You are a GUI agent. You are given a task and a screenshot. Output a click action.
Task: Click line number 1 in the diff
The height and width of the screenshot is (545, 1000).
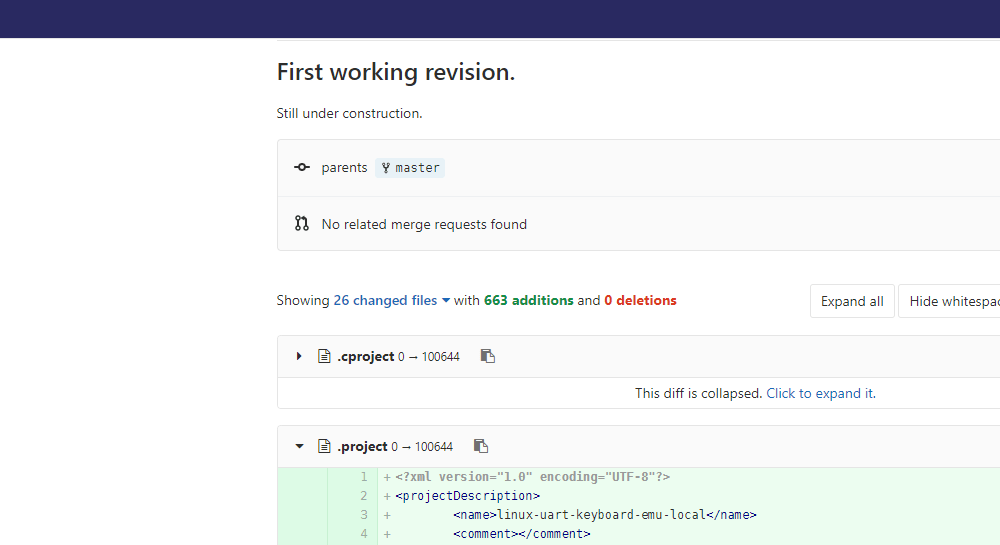[364, 477]
